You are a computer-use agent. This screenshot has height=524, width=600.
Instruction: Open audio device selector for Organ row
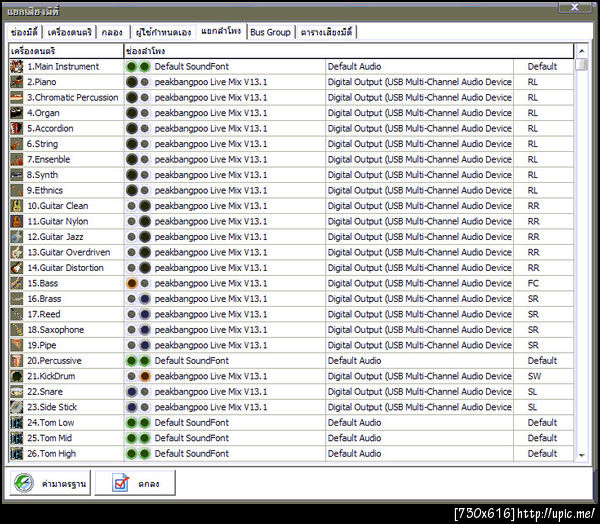[419, 113]
